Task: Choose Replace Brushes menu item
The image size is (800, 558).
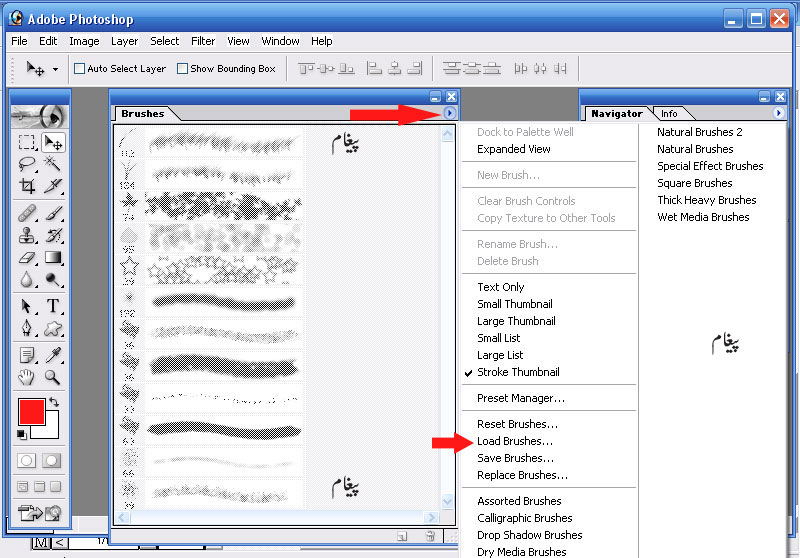Action: pyautogui.click(x=522, y=475)
